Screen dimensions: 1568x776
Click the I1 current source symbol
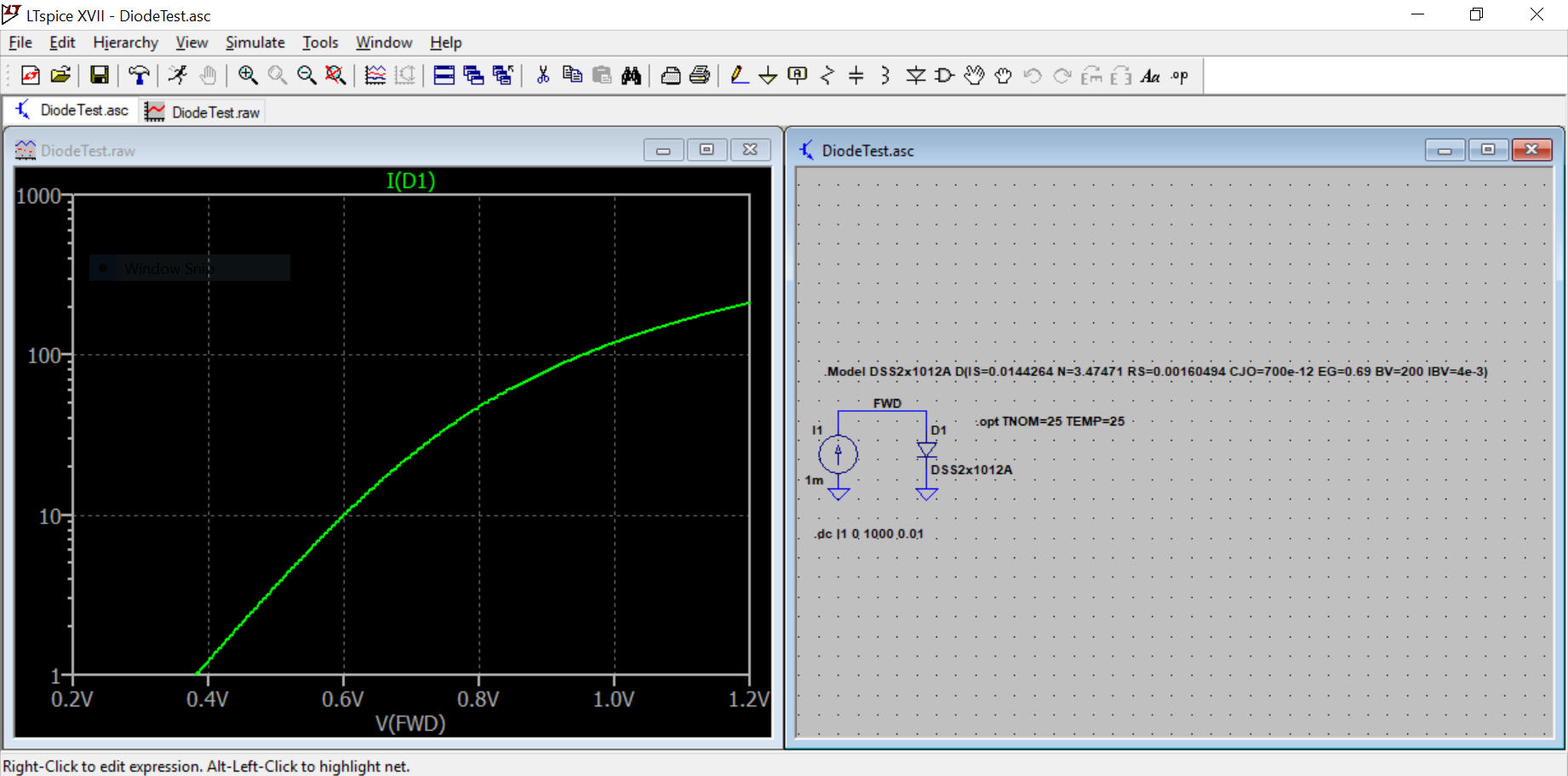pos(838,454)
